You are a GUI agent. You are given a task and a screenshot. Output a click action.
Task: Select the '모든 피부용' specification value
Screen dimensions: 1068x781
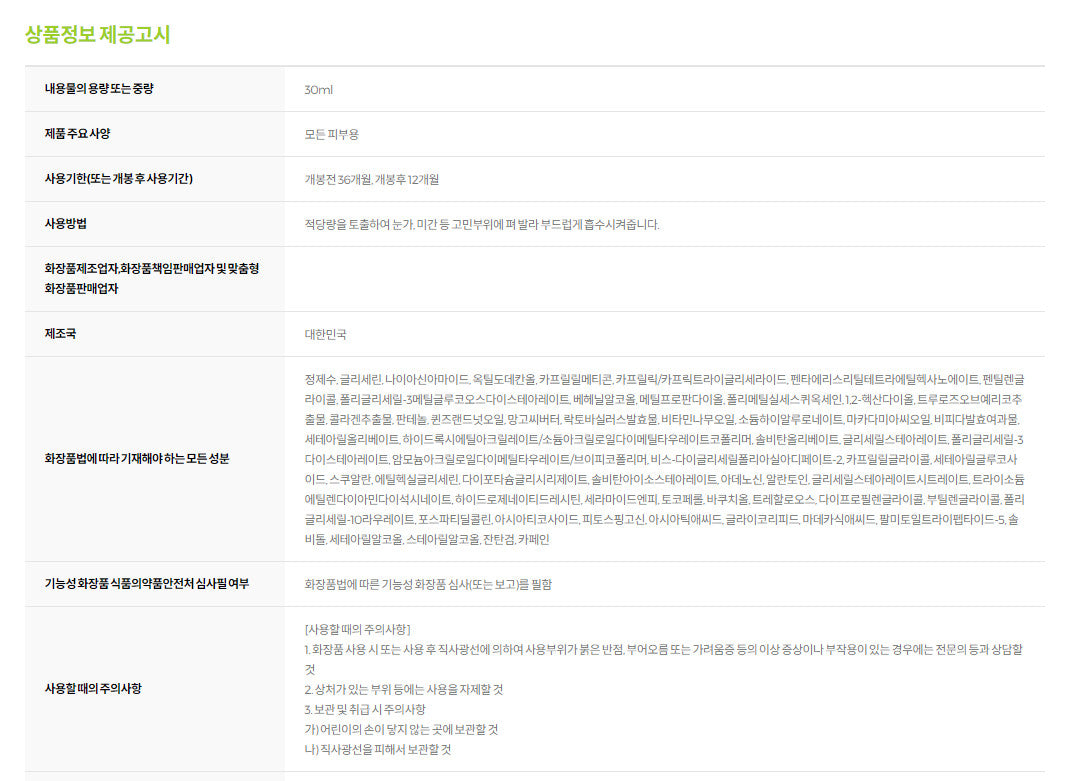(x=331, y=135)
